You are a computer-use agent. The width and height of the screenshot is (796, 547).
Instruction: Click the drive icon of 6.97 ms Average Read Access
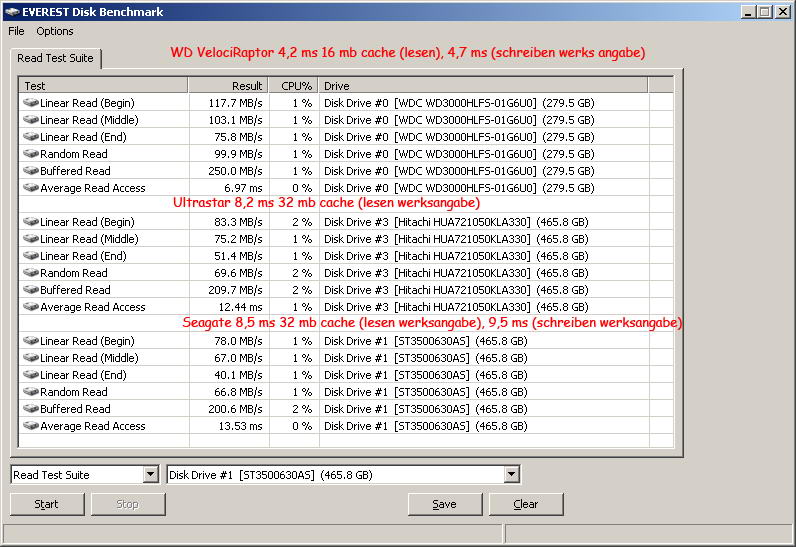[31, 188]
